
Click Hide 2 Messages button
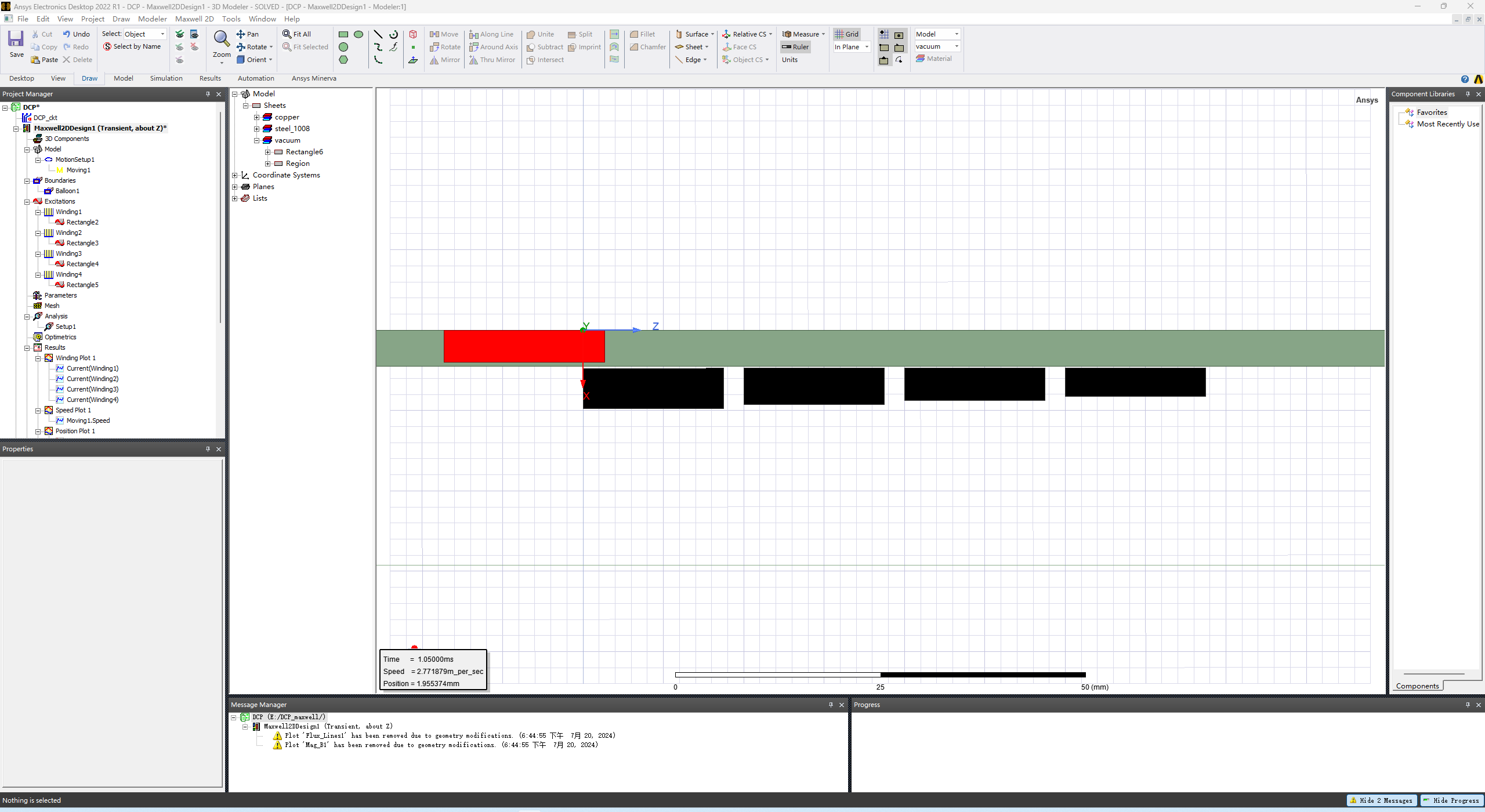1381,800
